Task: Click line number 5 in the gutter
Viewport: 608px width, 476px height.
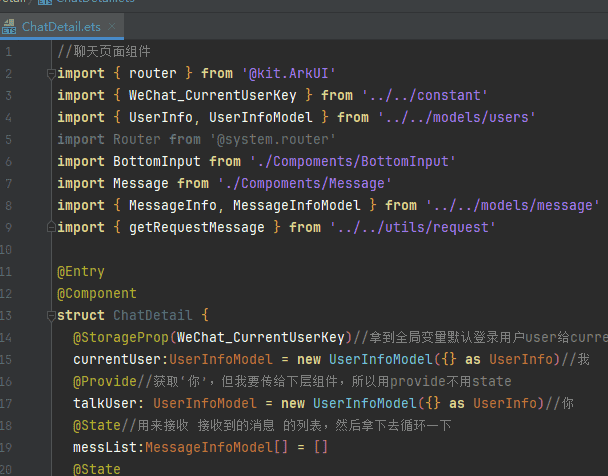Action: pyautogui.click(x=9, y=140)
